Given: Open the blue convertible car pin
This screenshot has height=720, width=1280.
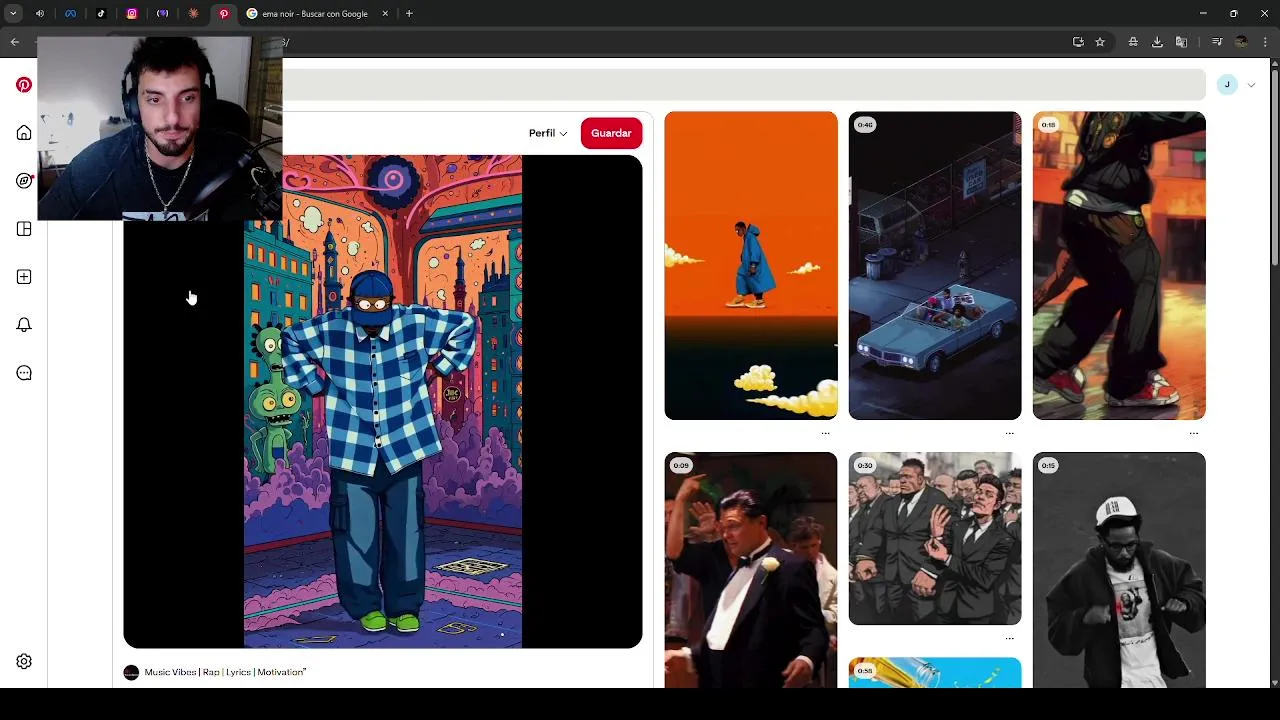Looking at the screenshot, I should point(935,265).
